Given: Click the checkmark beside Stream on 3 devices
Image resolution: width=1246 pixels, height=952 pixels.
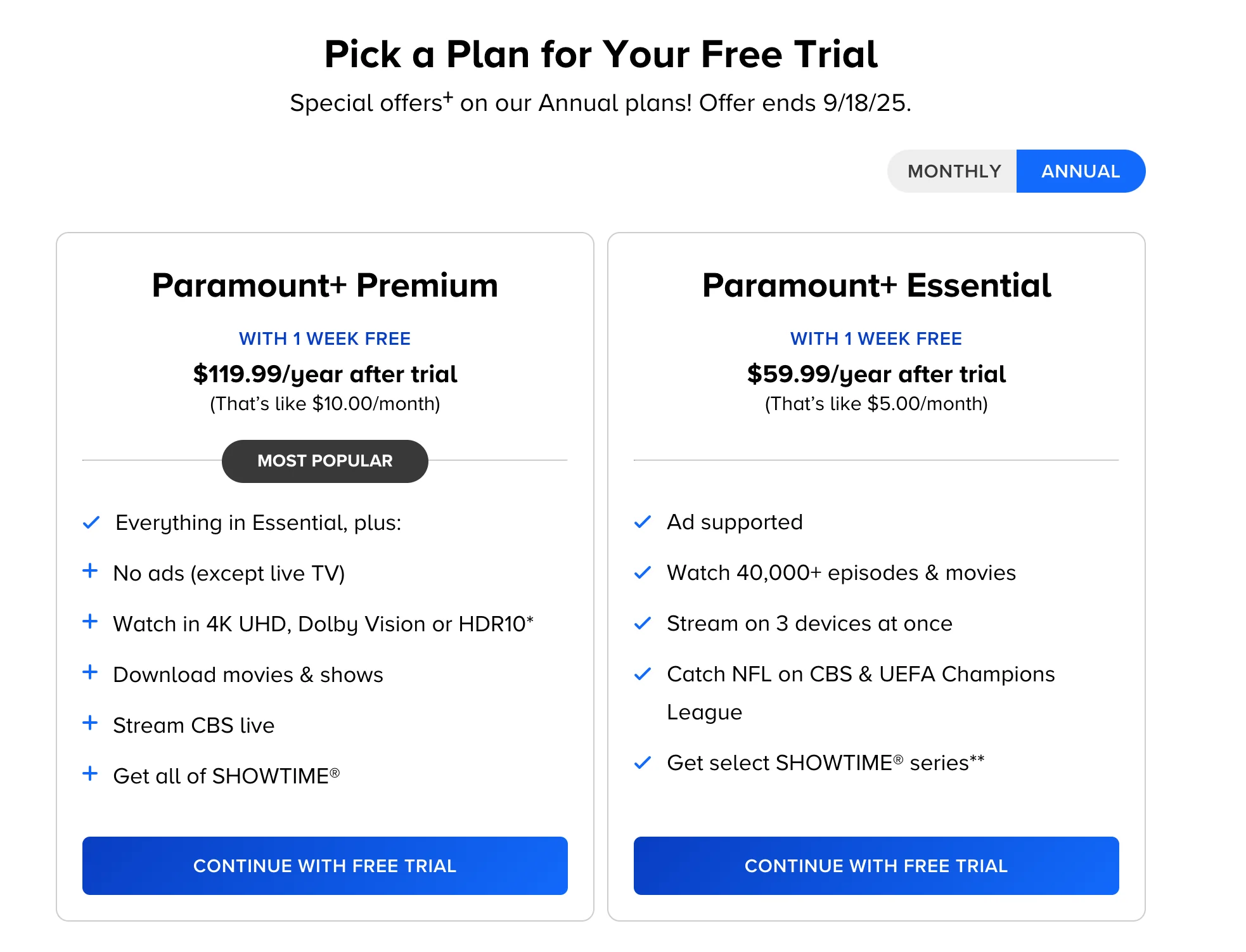Looking at the screenshot, I should [643, 623].
